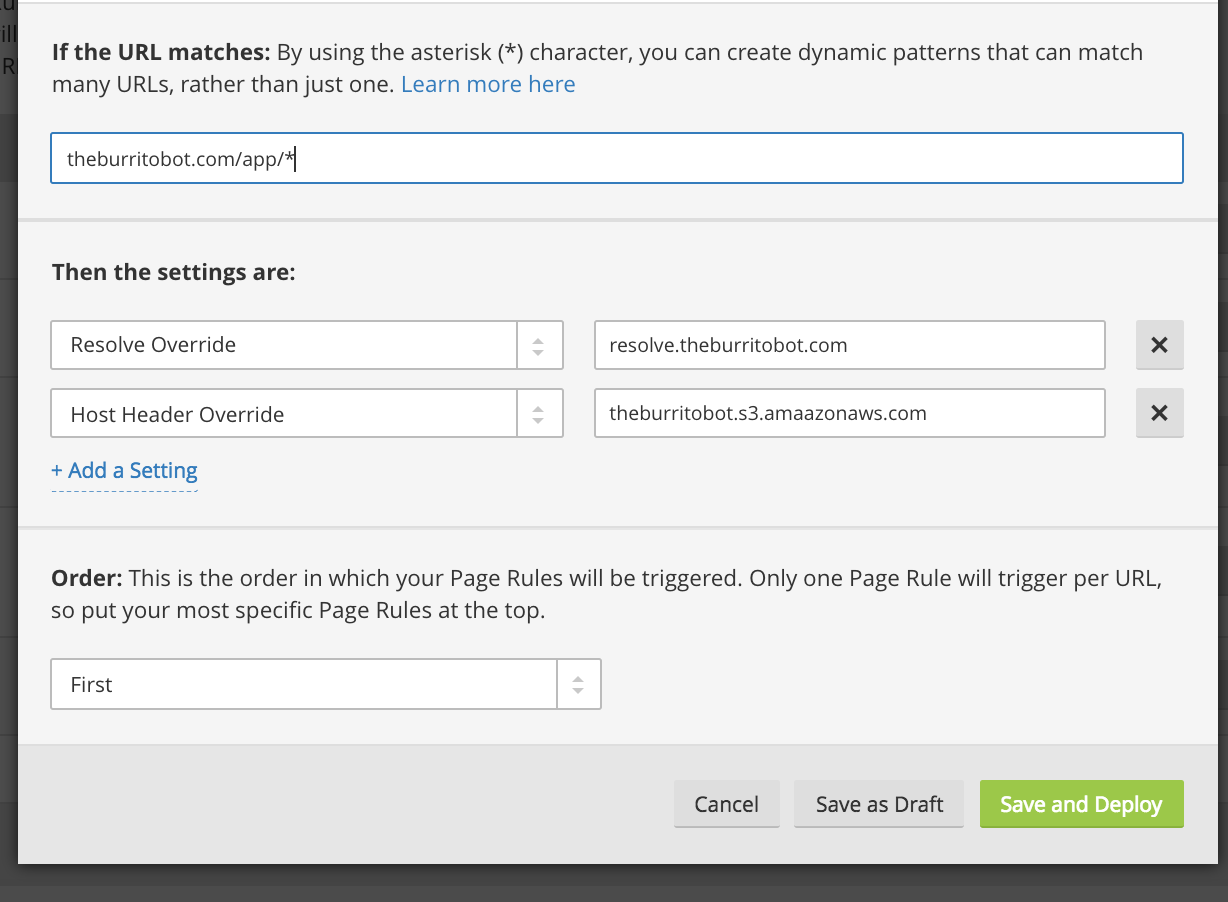
Task: Click the dimmed backdrop below the dialog
Action: point(614,884)
